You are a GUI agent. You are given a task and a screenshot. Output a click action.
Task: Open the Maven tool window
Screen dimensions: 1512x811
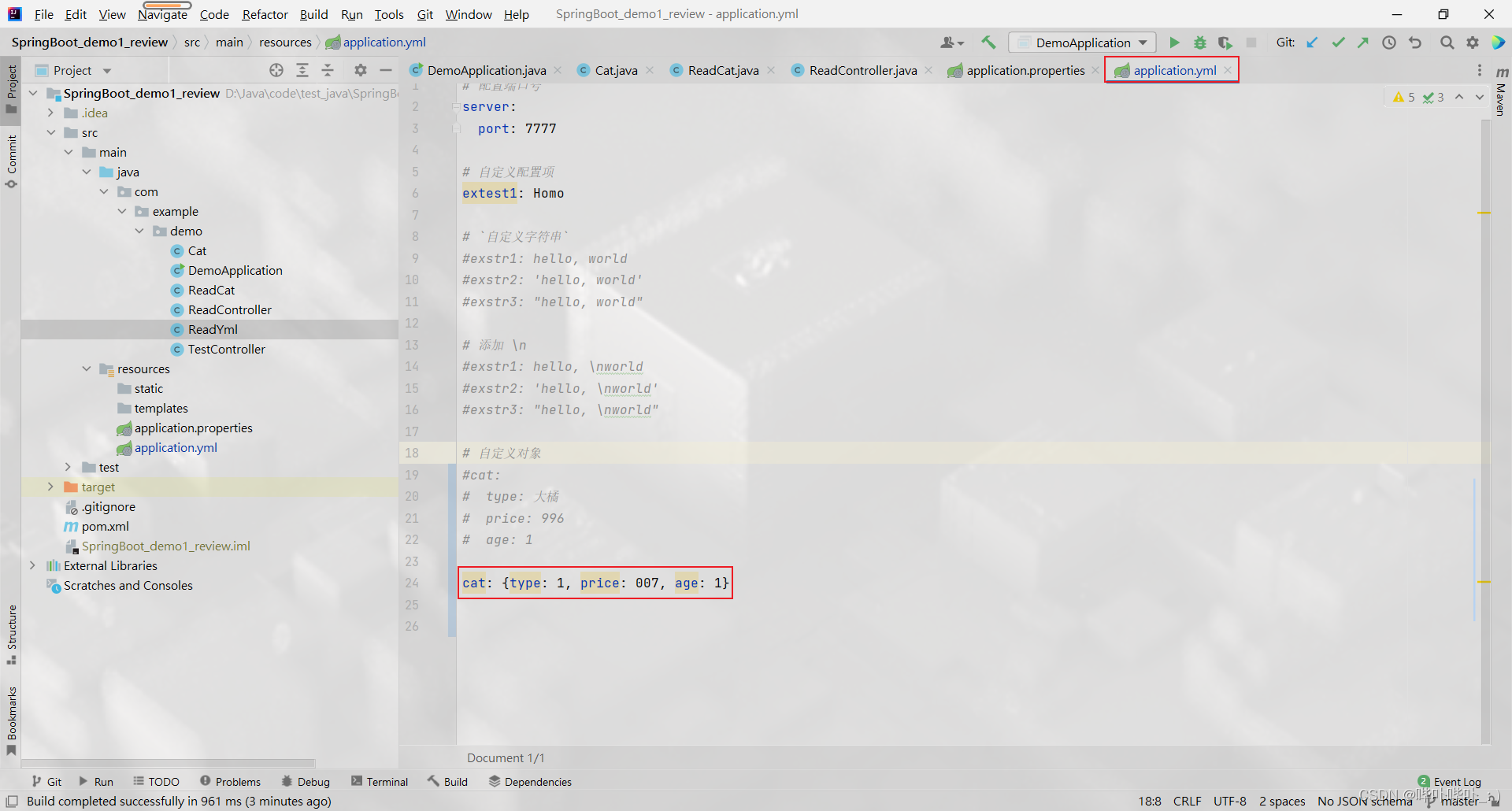(1502, 92)
